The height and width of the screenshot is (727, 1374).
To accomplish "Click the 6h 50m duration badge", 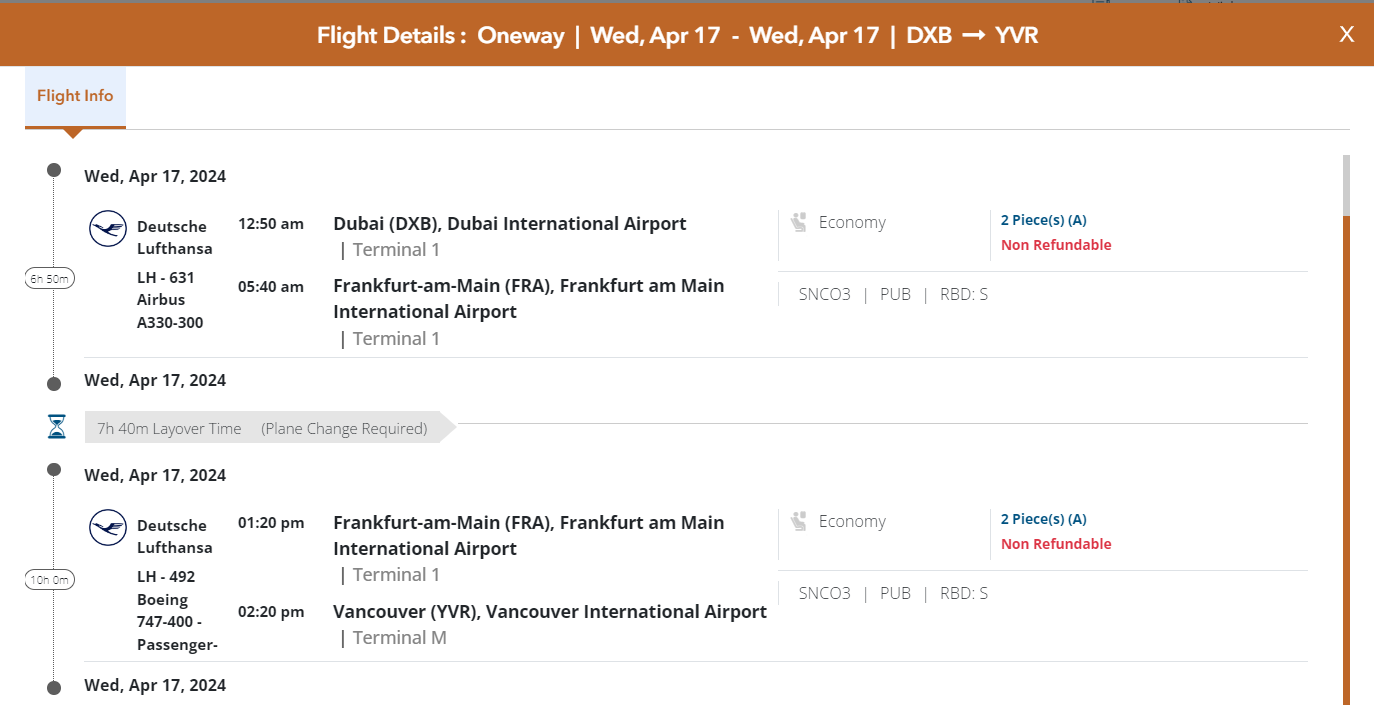I will coord(50,279).
